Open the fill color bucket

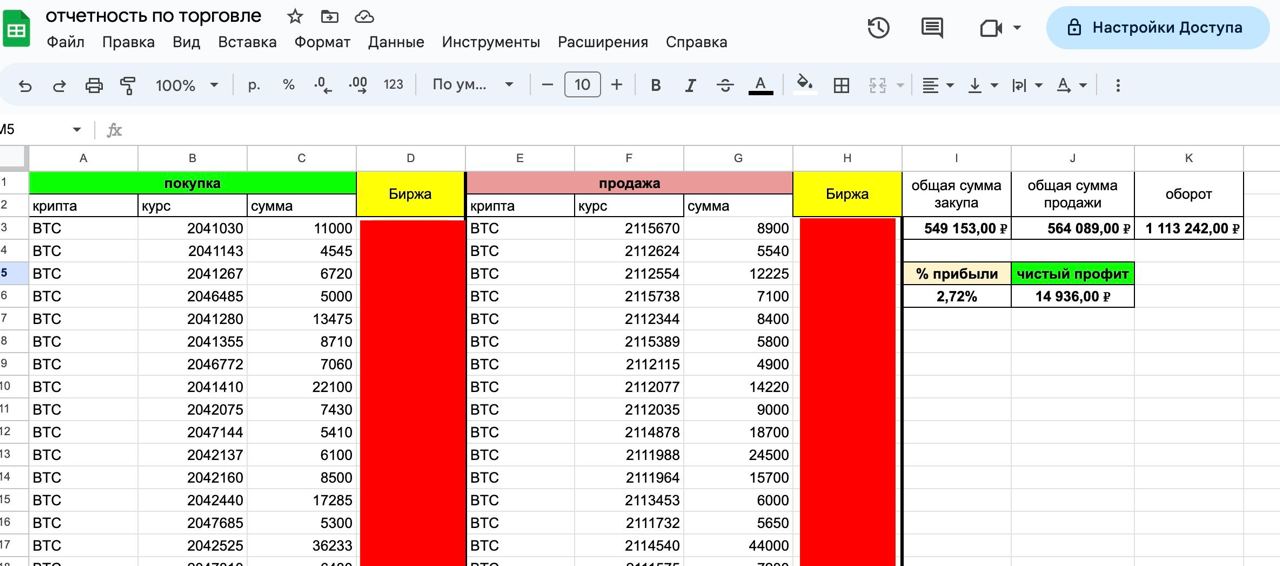click(804, 85)
